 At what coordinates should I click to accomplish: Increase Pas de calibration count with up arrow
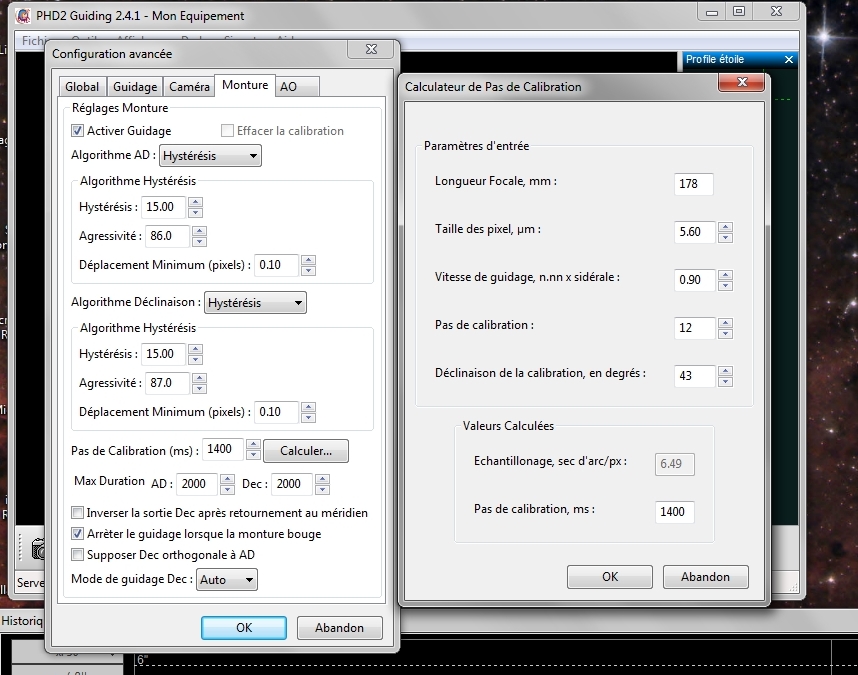pyautogui.click(x=725, y=323)
